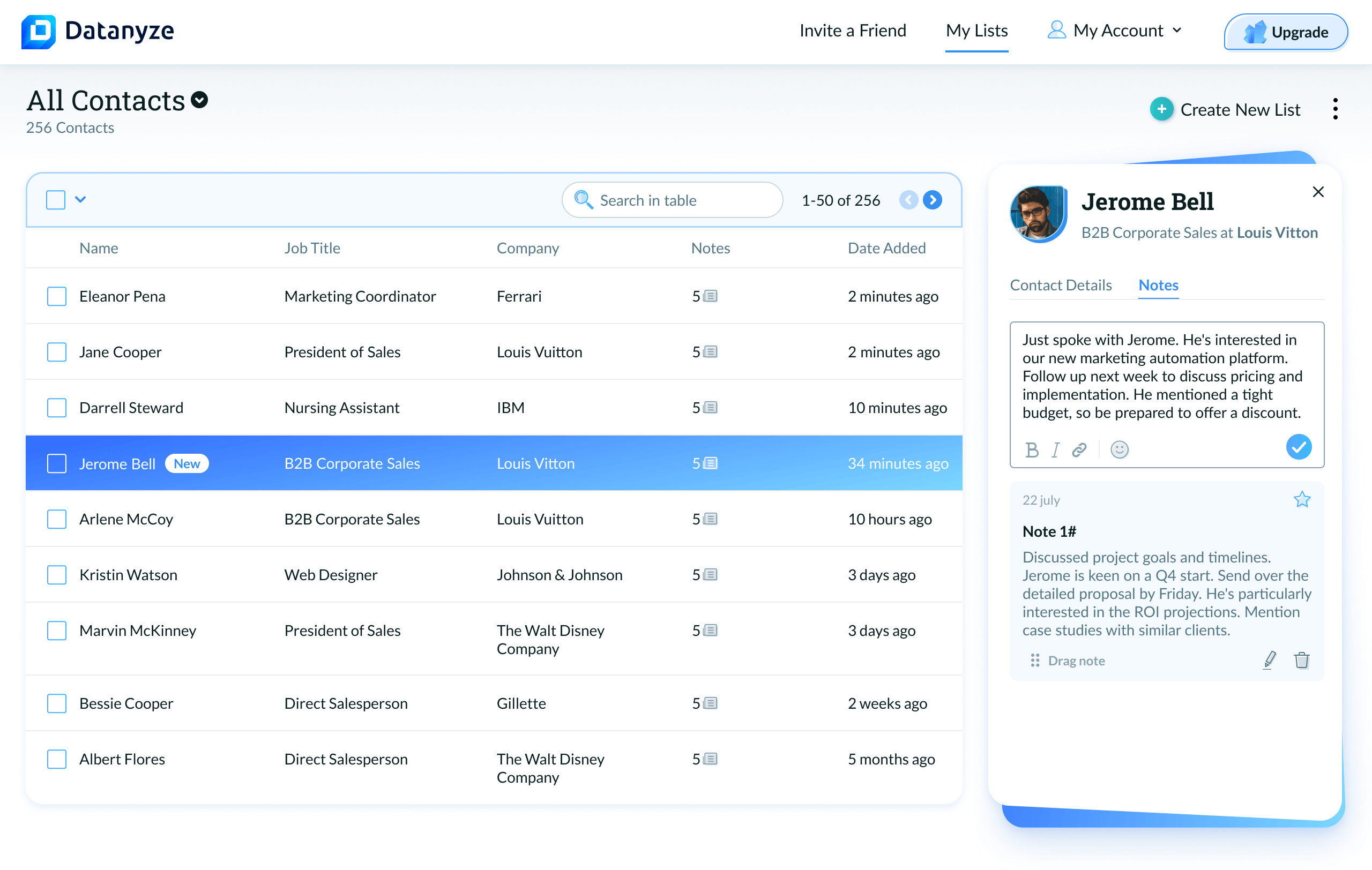
Task: Click the Gillette company cell
Action: tap(521, 704)
